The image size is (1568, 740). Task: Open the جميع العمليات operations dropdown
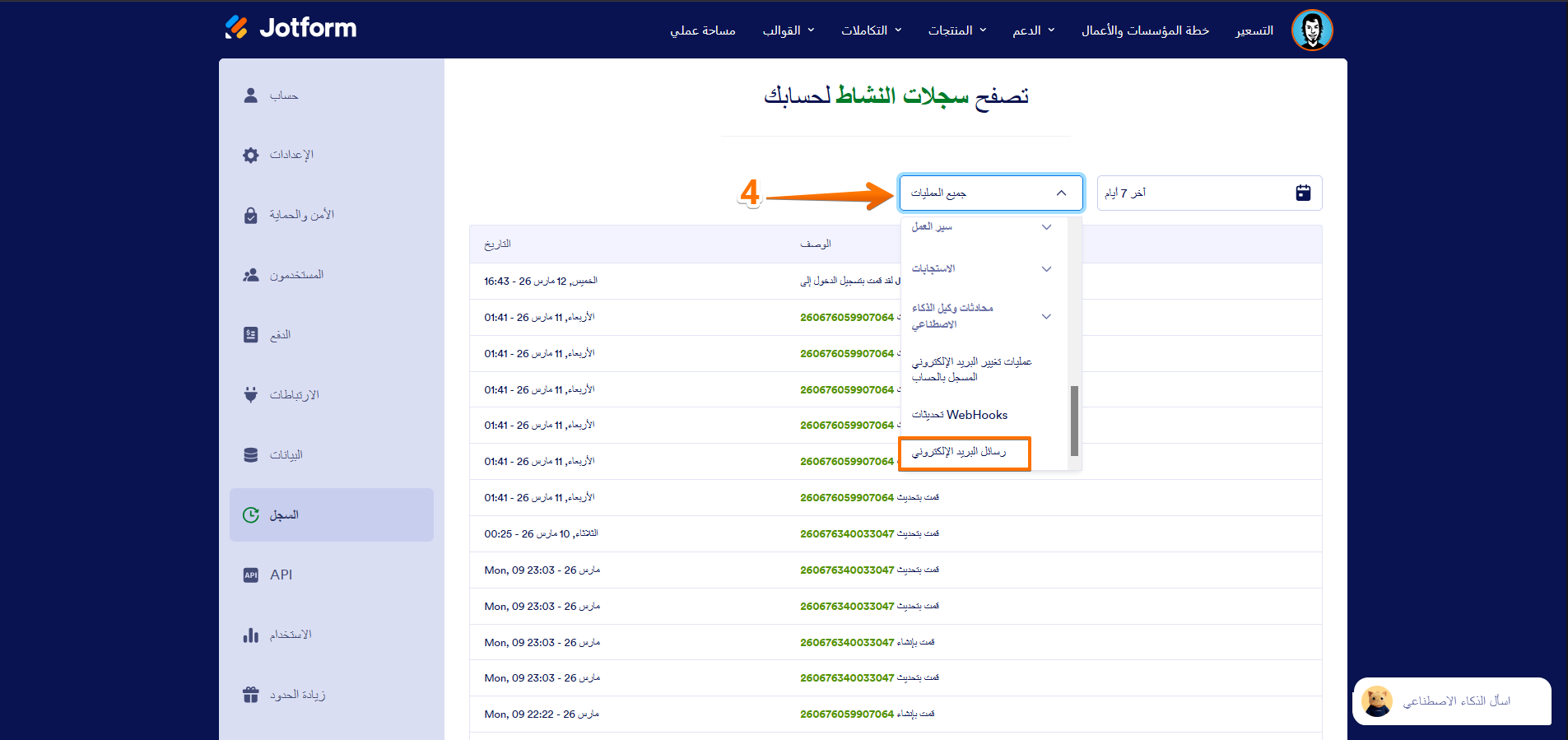point(991,193)
